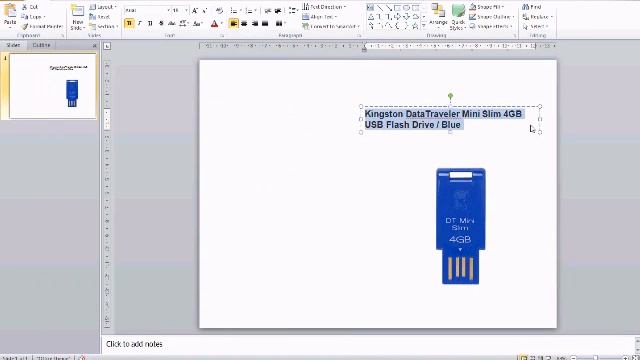The height and width of the screenshot is (360, 640).
Task: Select the Isosceles Triangle shape
Action: (371, 17)
